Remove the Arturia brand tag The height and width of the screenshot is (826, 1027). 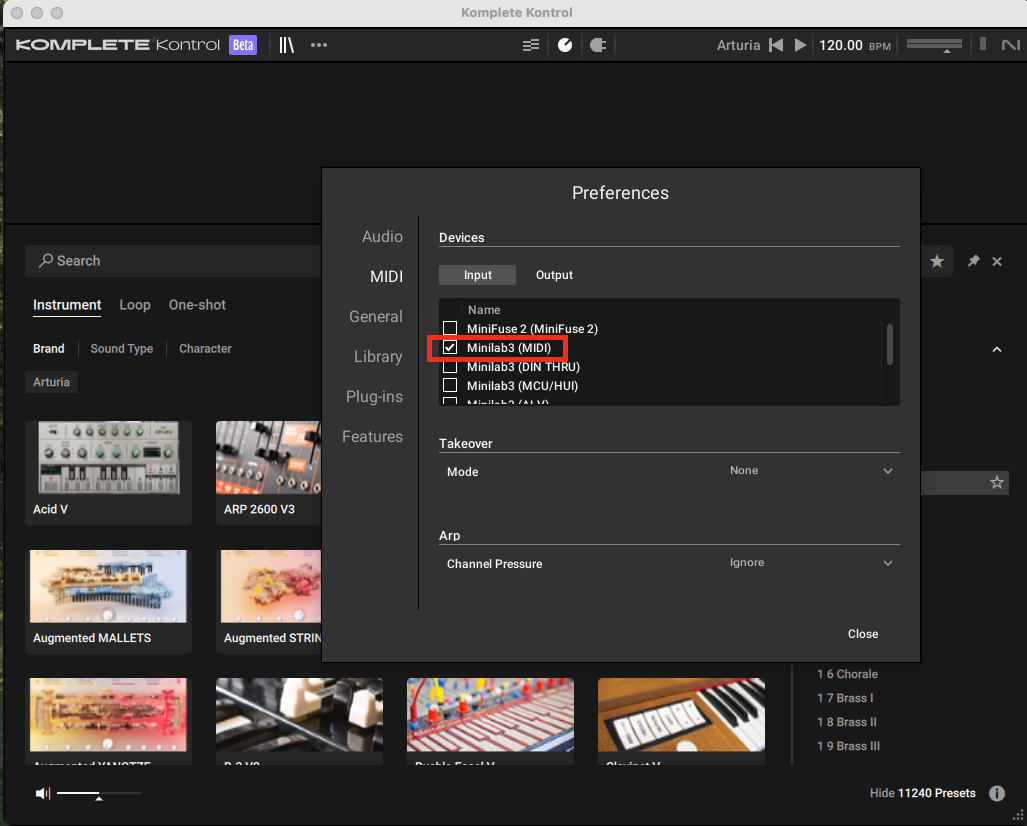(51, 382)
